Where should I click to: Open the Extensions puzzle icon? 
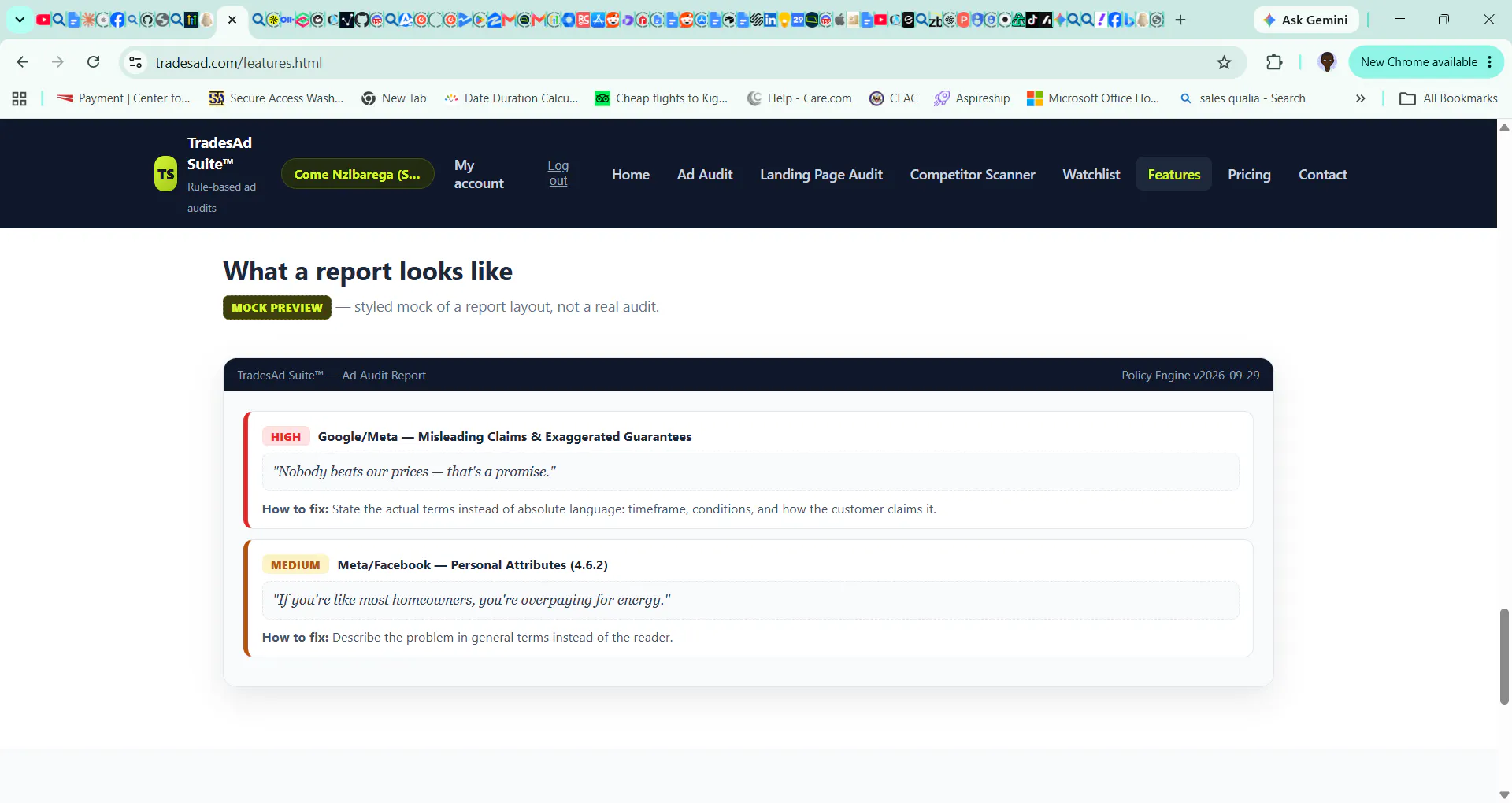[x=1274, y=62]
